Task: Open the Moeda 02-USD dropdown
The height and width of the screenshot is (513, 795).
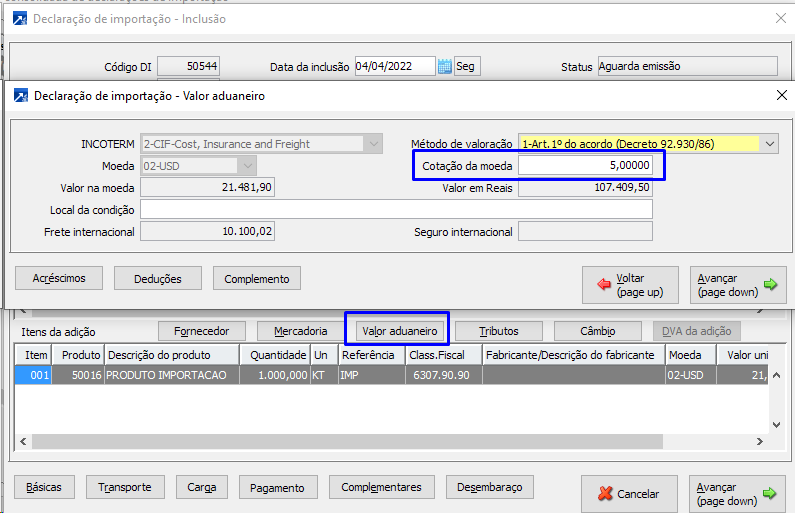Action: coord(247,166)
